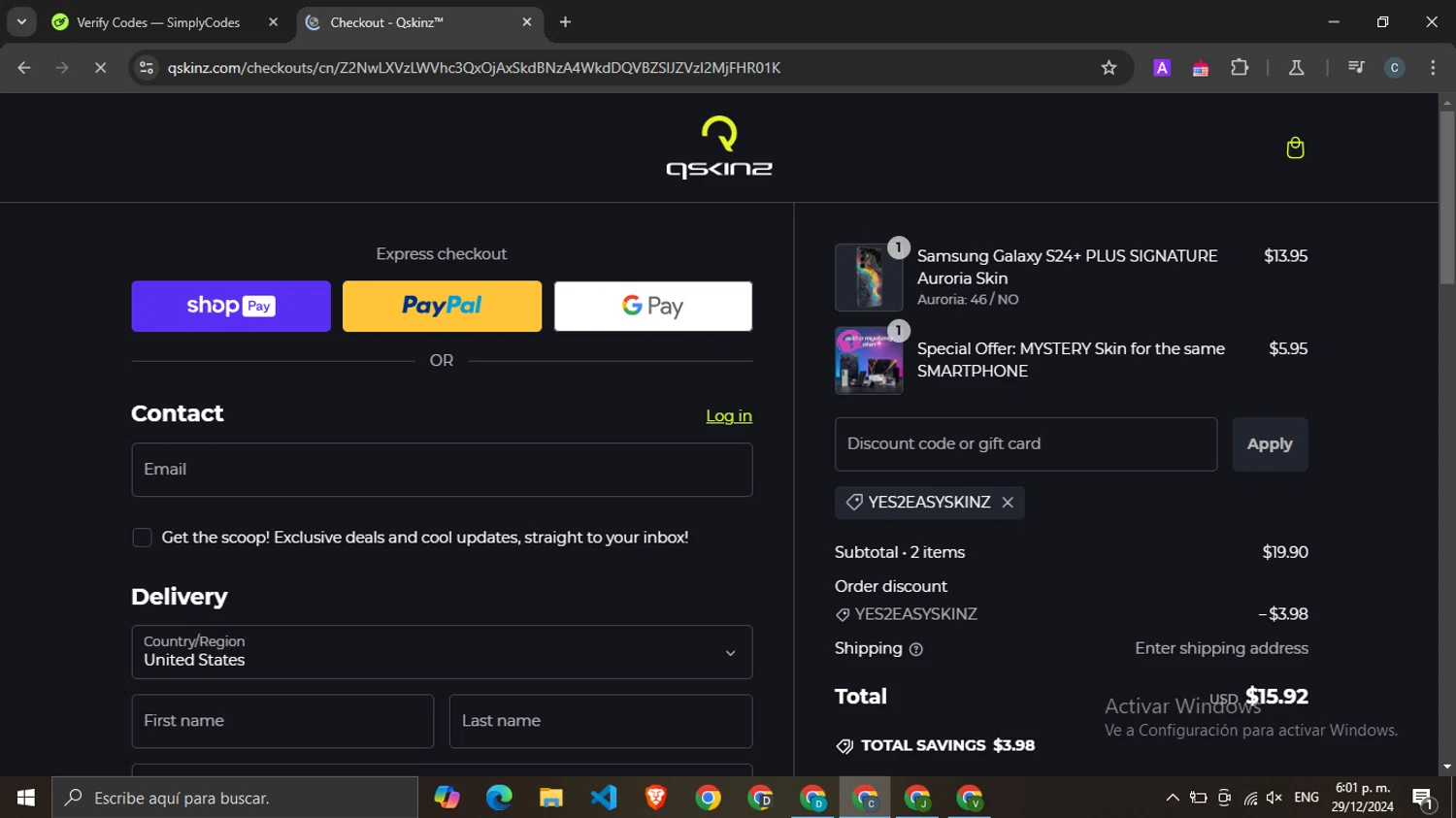Open the Chrome profile C avatar
This screenshot has width=1456, height=818.
point(1395,68)
